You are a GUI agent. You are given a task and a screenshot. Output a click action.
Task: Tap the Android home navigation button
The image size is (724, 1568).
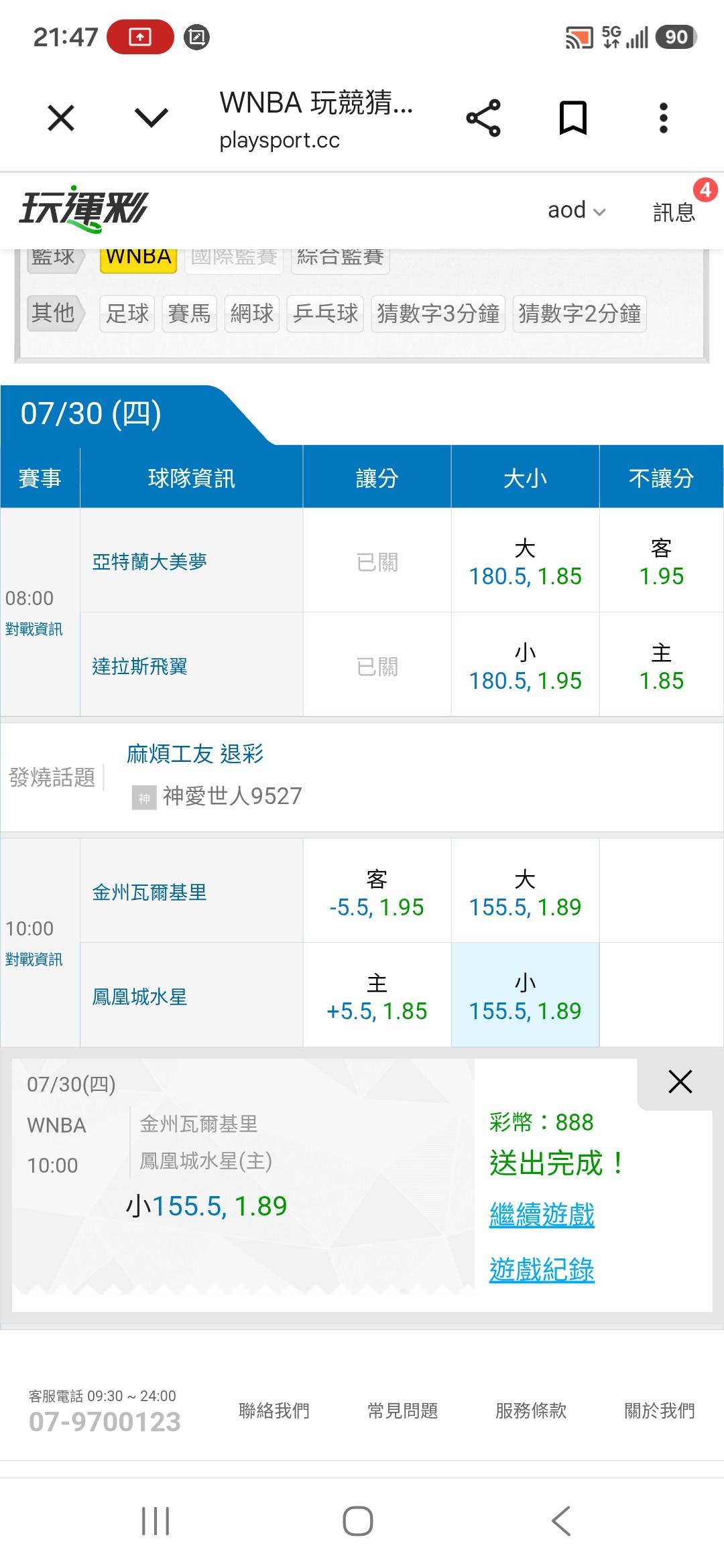(358, 1520)
